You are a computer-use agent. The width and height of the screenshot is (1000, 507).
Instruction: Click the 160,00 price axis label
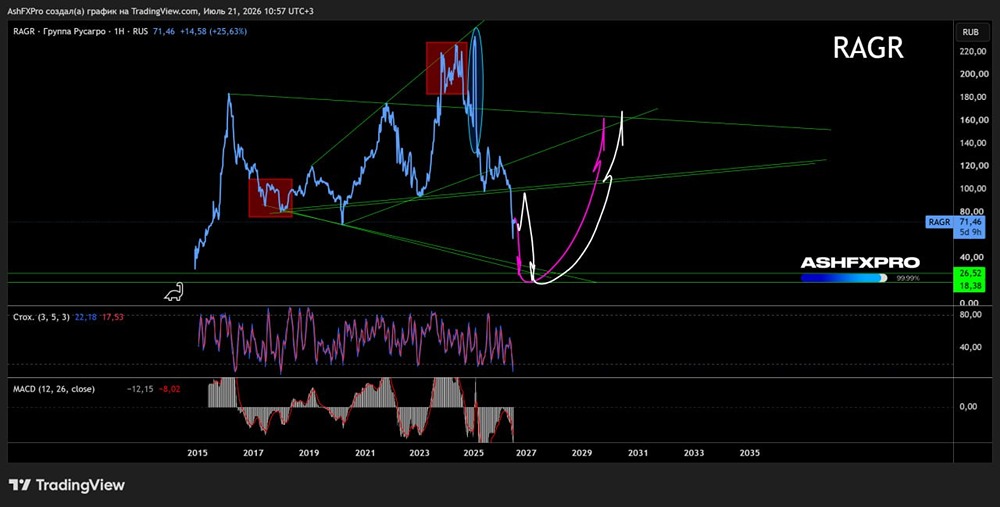click(972, 120)
